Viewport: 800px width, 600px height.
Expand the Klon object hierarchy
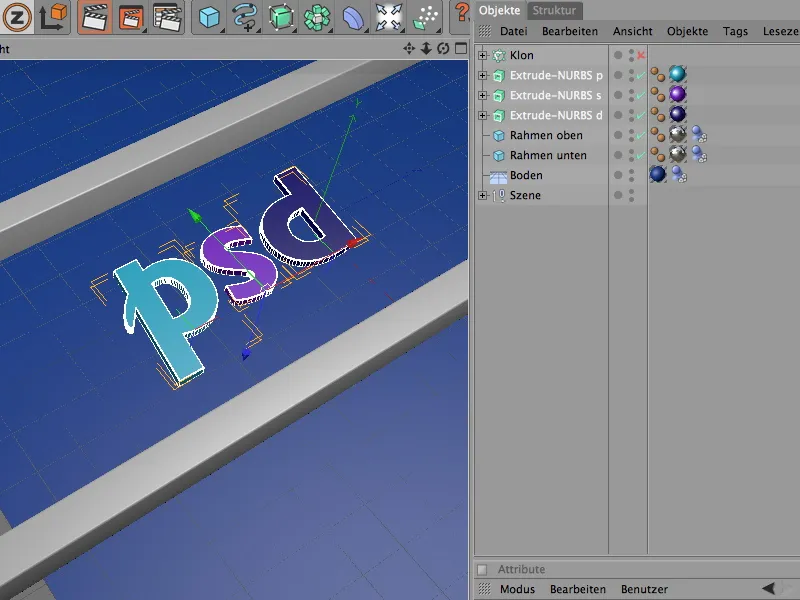click(483, 55)
